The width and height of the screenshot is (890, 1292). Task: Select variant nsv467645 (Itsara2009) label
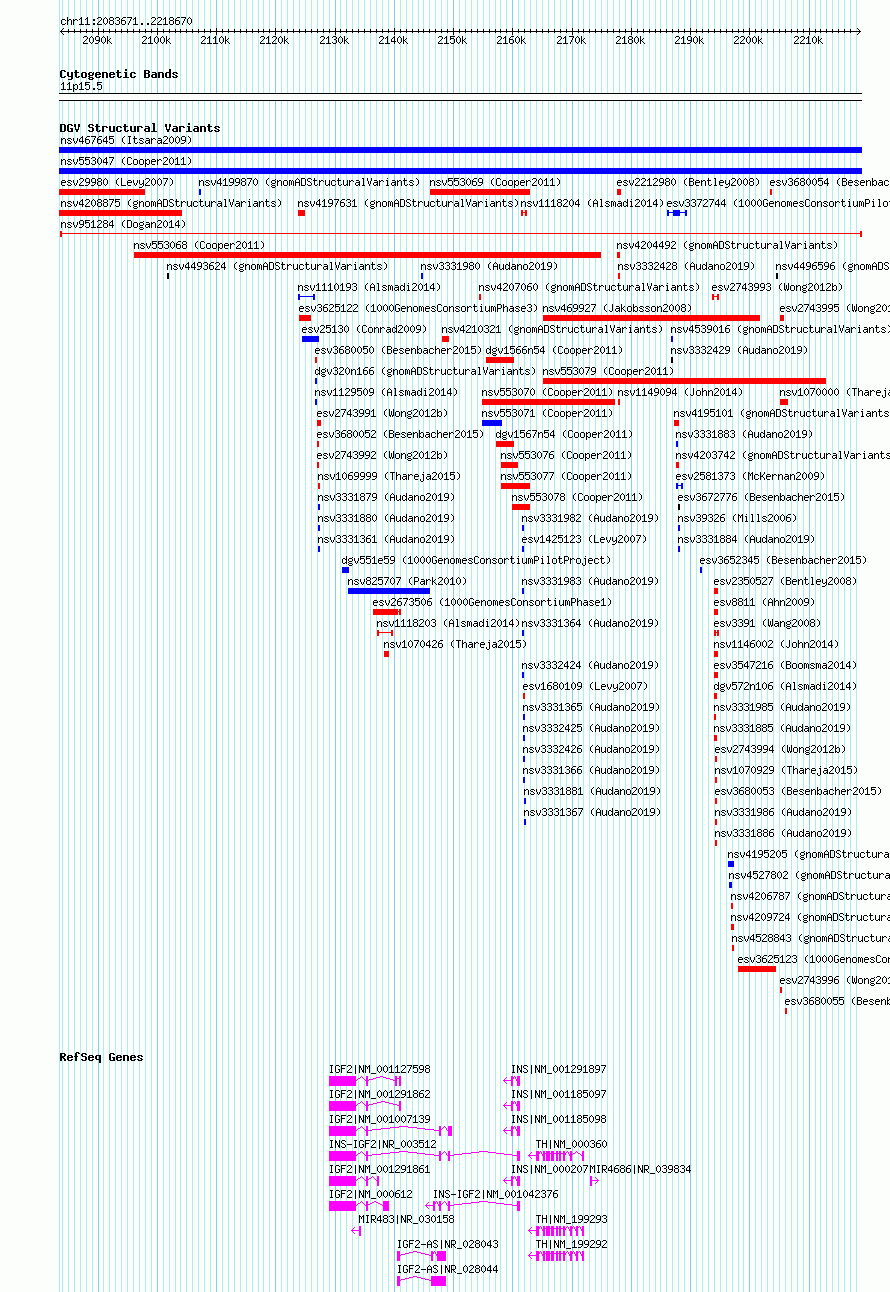(x=125, y=140)
